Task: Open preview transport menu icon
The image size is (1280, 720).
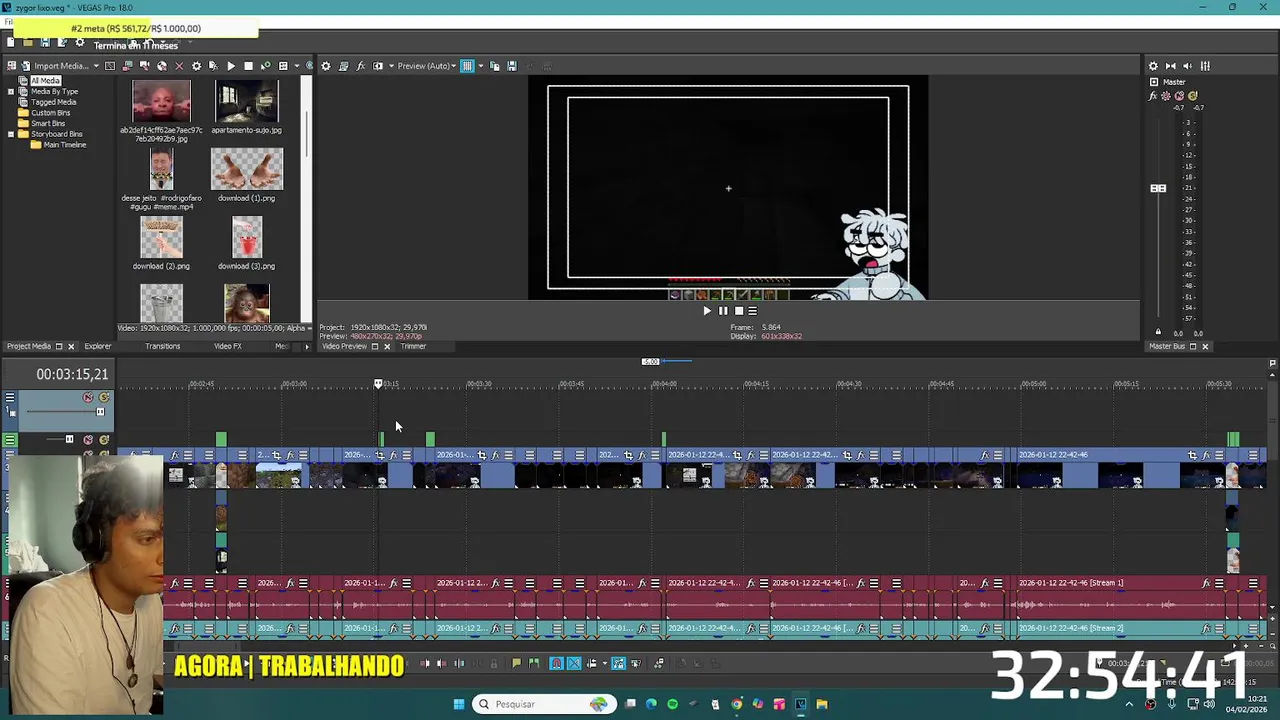Action: tap(753, 311)
